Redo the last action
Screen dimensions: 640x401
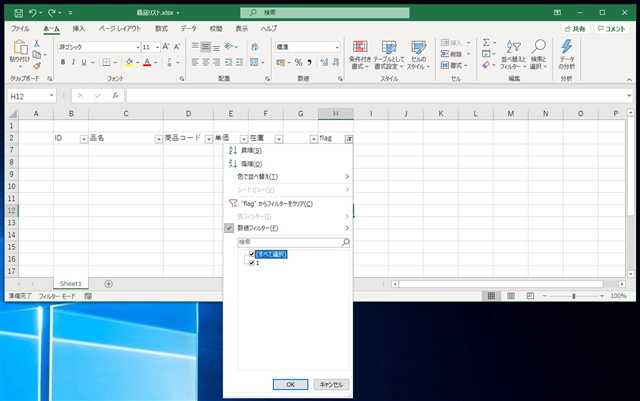pos(51,13)
